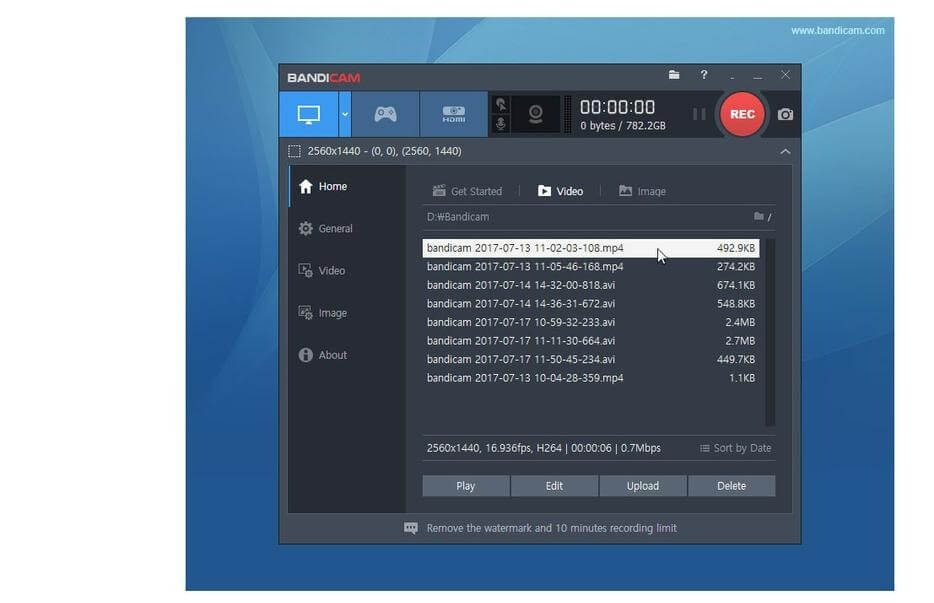Toggle mouse cursor effect icon

(x=501, y=104)
